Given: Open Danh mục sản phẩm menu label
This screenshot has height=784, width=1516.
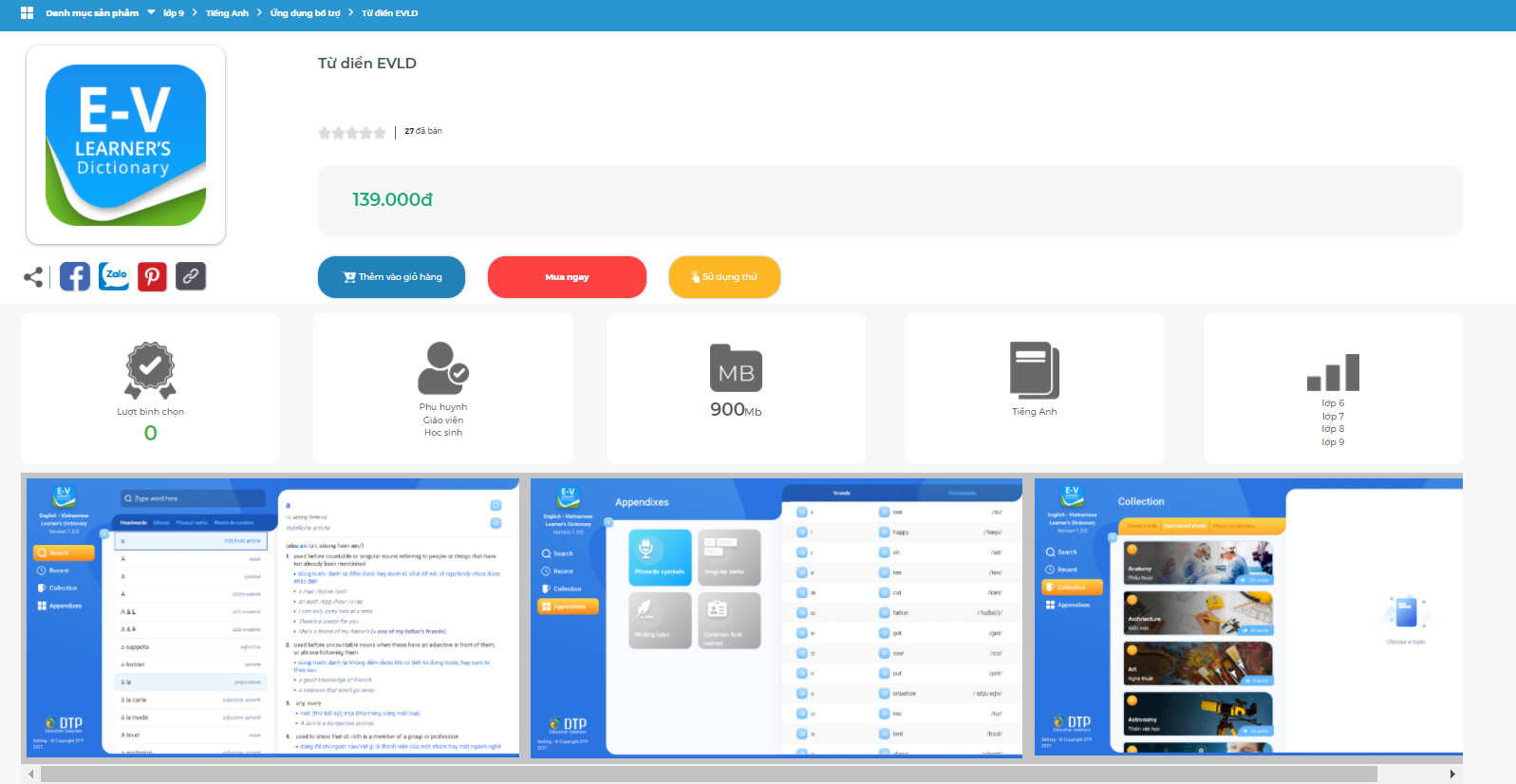Looking at the screenshot, I should [x=92, y=13].
